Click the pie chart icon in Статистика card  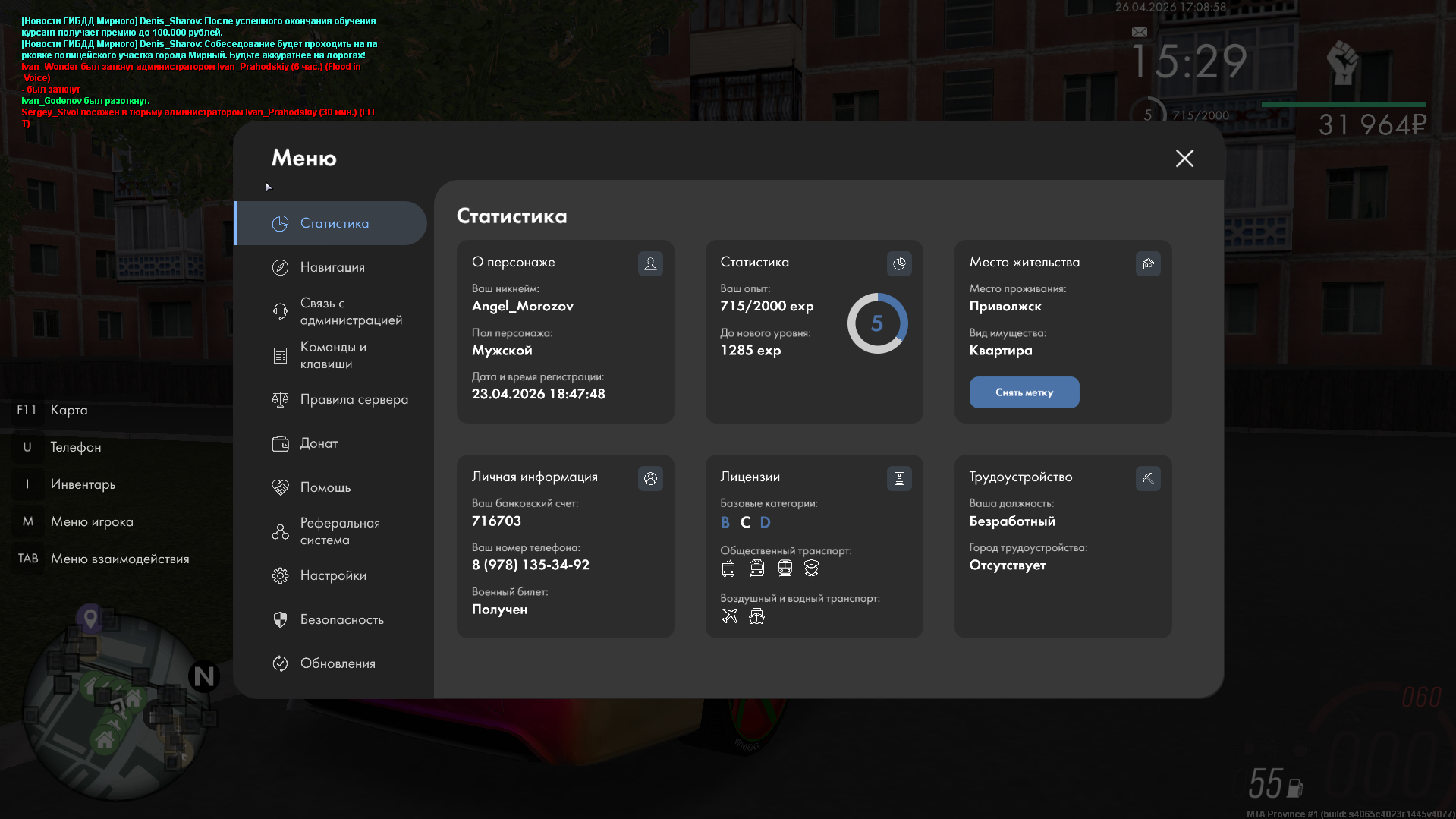(899, 263)
